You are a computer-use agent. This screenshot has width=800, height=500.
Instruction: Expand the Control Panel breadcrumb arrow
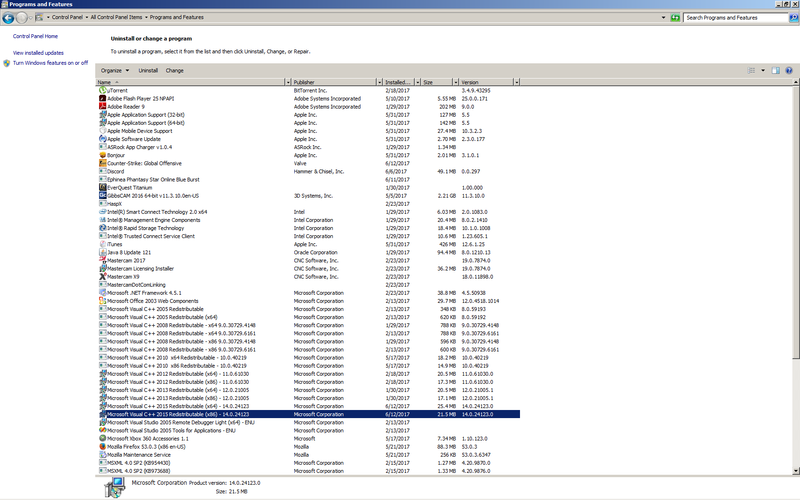tap(87, 17)
